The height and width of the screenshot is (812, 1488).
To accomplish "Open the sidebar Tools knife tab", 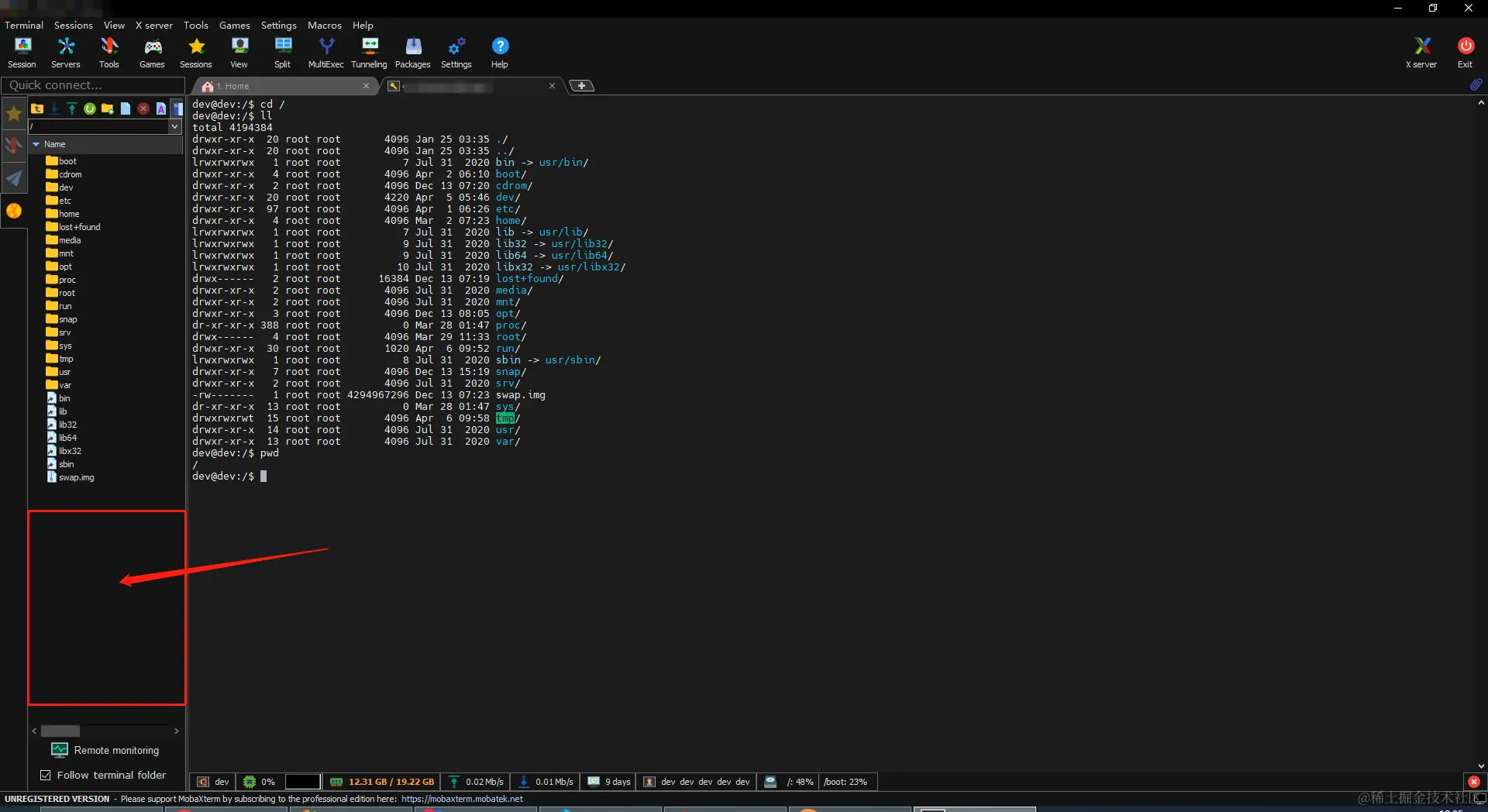I will coord(14,146).
